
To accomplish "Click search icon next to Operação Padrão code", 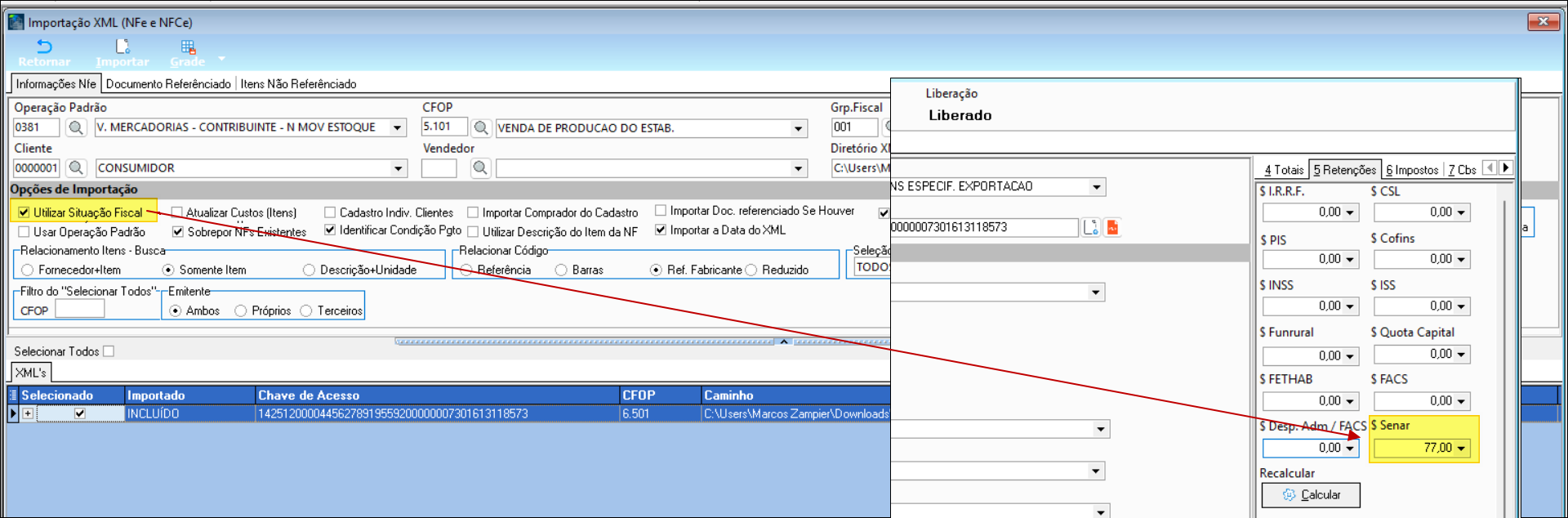I will pos(76,127).
